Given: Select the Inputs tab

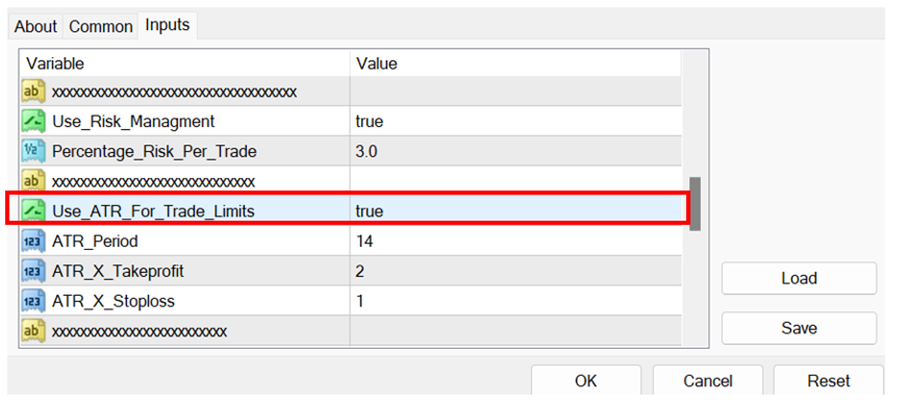Looking at the screenshot, I should (167, 25).
